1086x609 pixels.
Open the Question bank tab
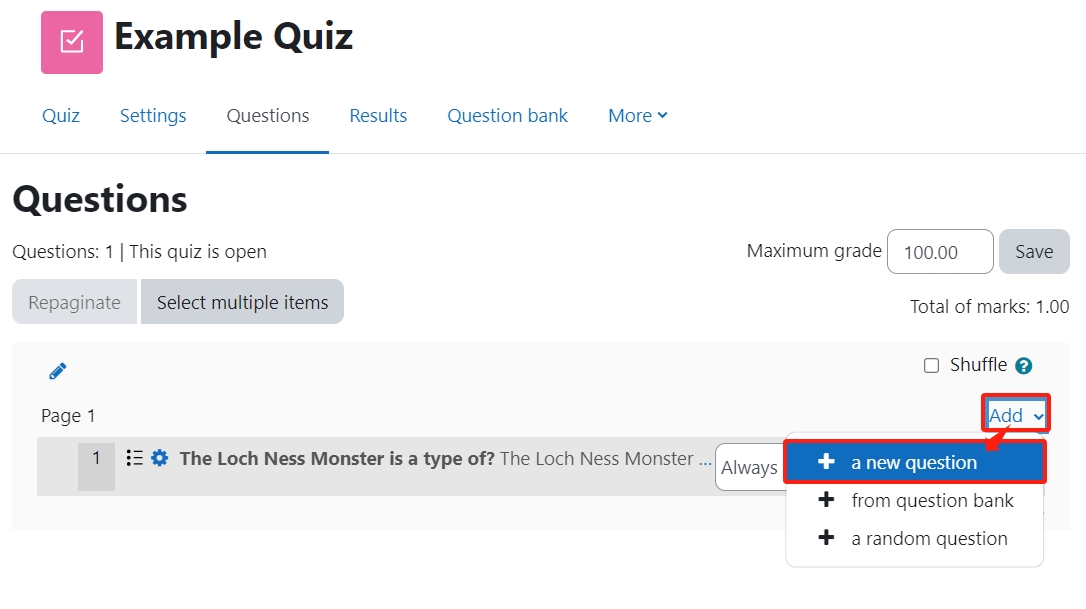pos(507,116)
